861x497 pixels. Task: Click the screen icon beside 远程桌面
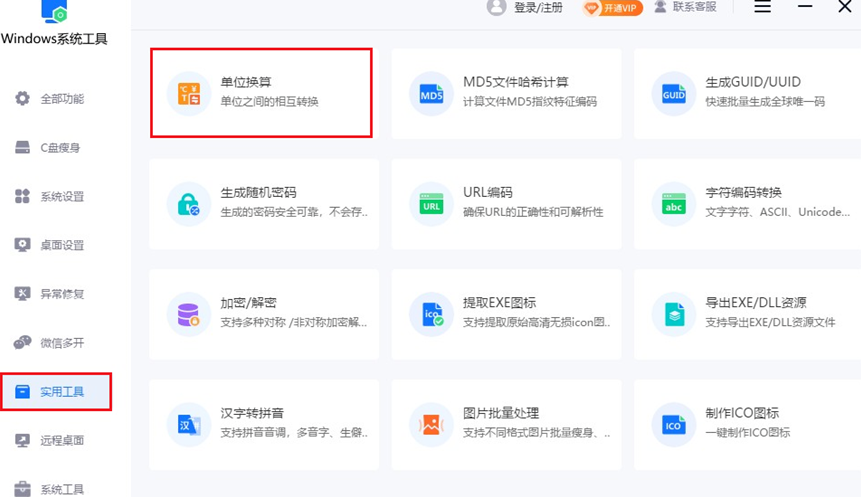pyautogui.click(x=22, y=440)
